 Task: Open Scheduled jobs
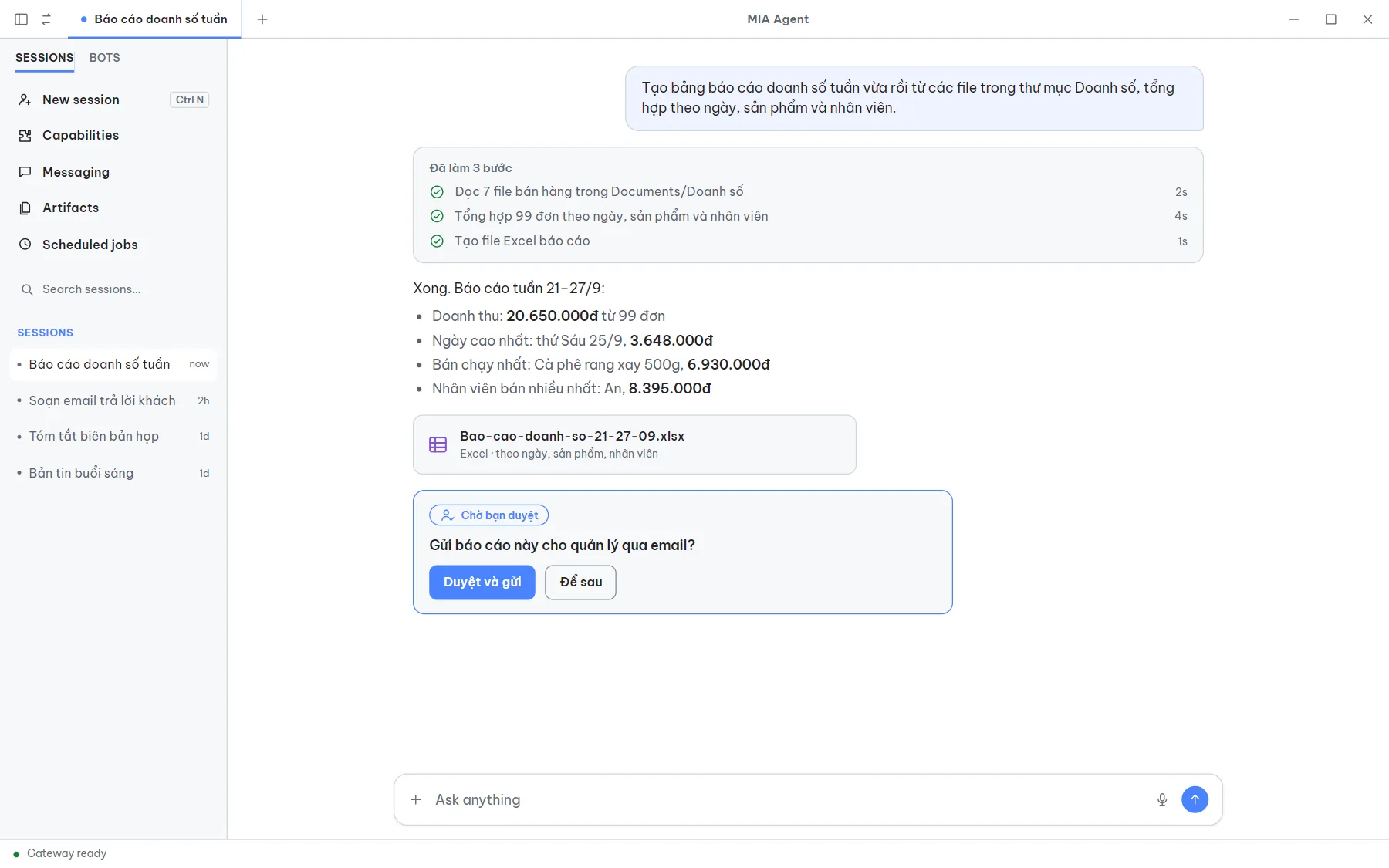click(113, 245)
